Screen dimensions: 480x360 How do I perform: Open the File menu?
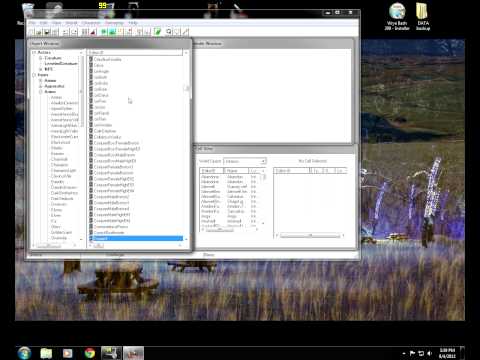[x=32, y=23]
